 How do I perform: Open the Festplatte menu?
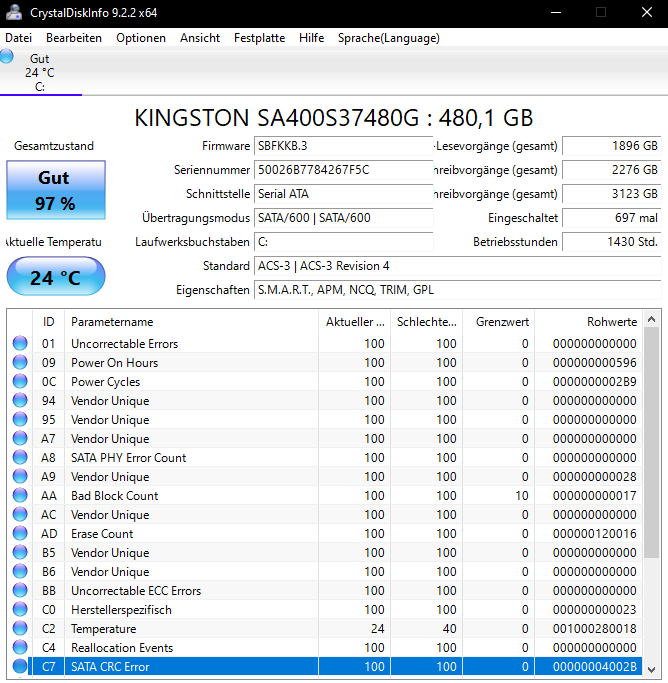tap(259, 38)
